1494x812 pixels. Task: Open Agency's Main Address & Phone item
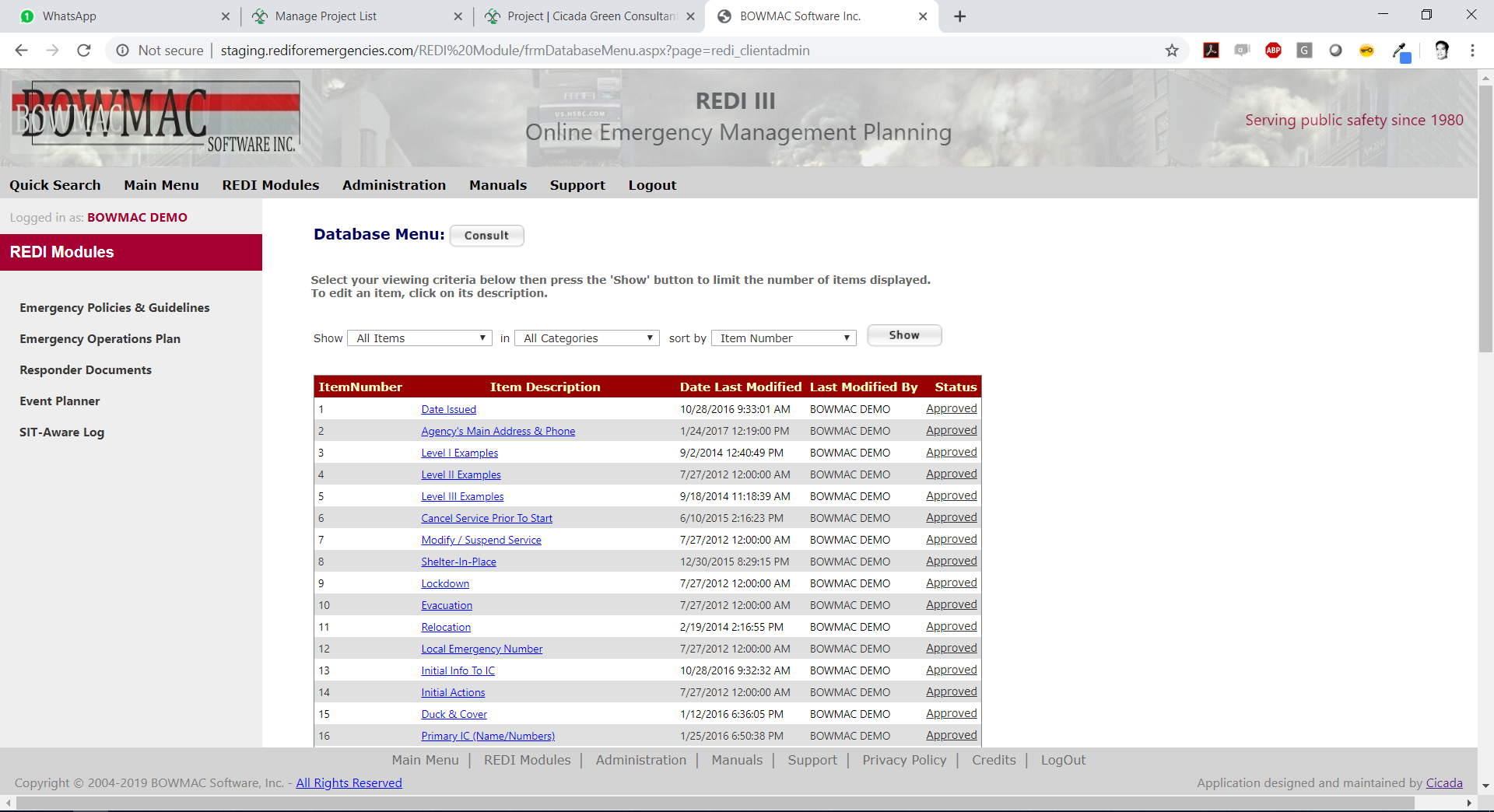(498, 431)
